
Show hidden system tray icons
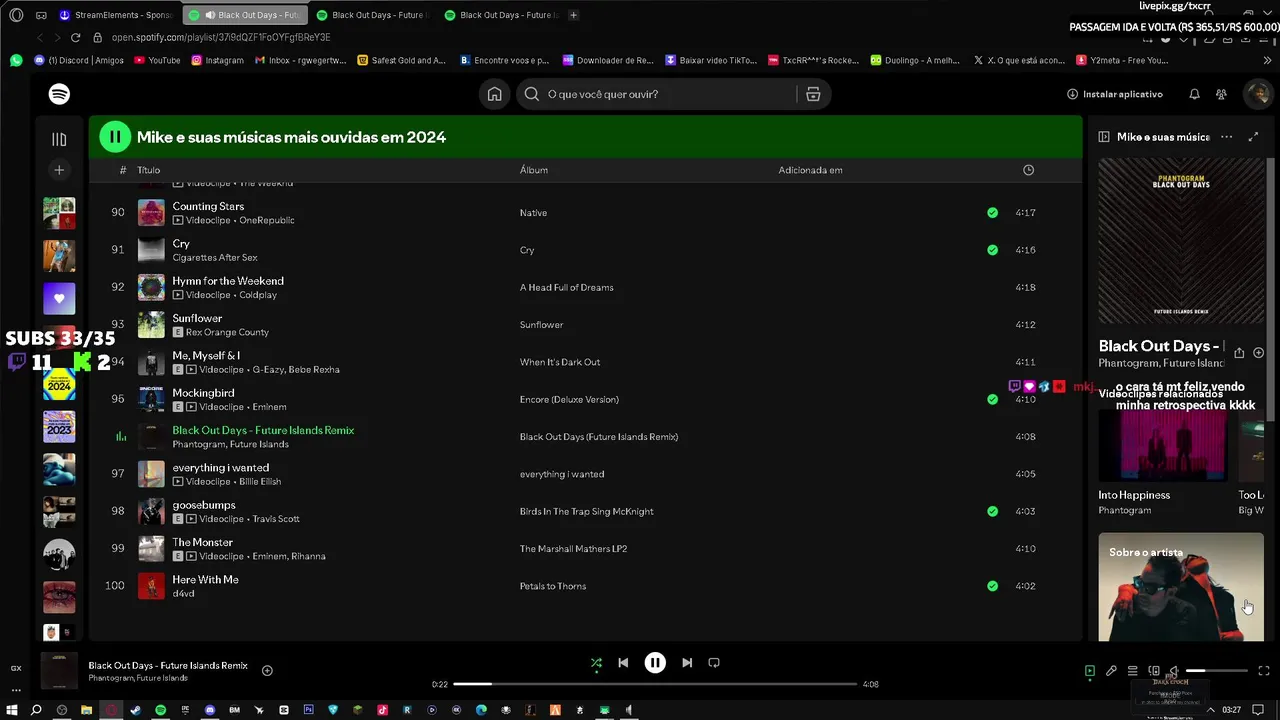pos(1211,710)
